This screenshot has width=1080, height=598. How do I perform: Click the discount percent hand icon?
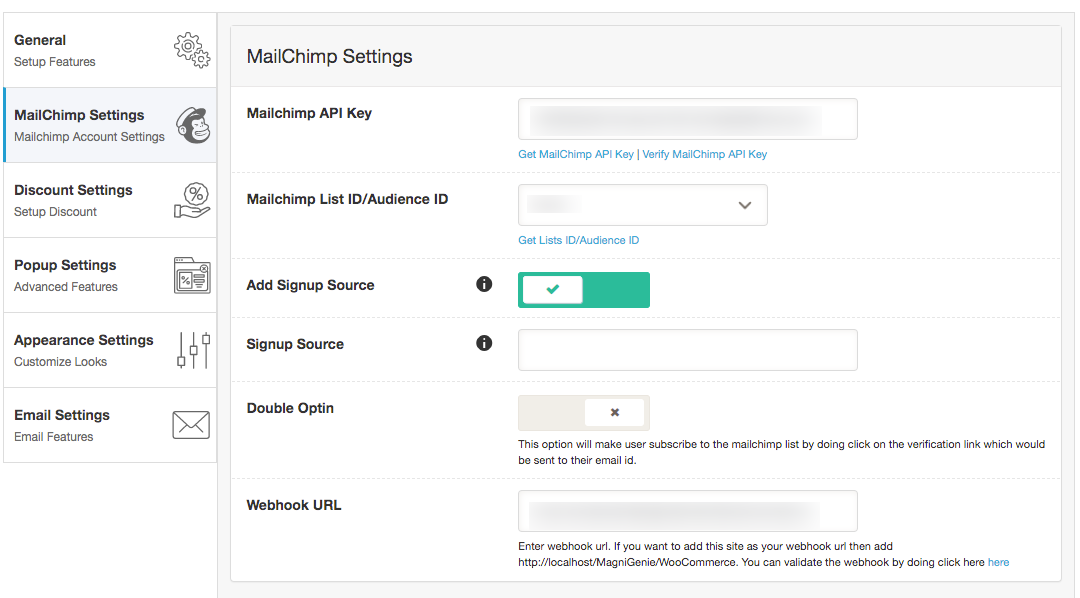[x=193, y=199]
